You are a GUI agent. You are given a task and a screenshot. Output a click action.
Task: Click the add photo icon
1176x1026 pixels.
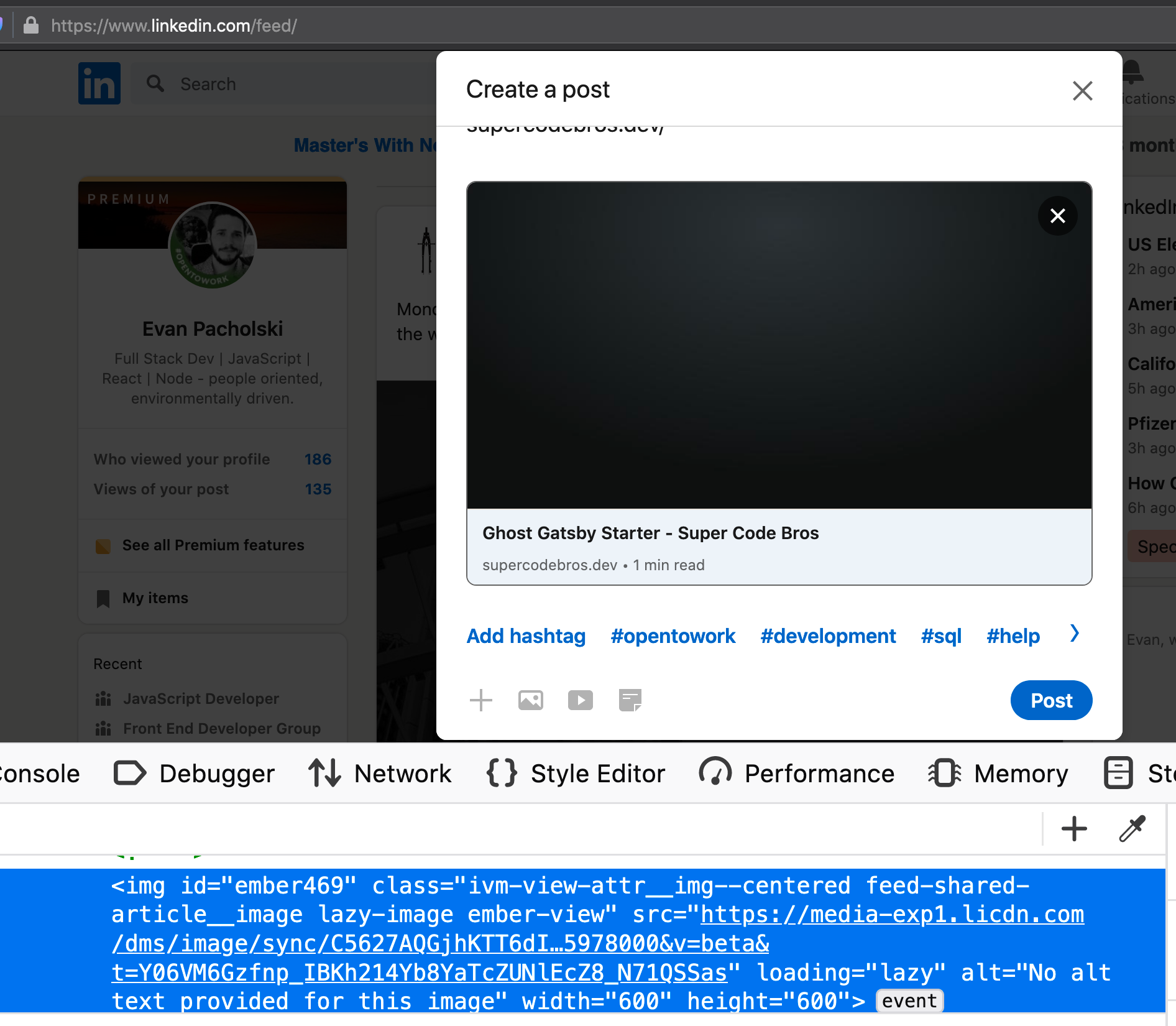click(530, 700)
